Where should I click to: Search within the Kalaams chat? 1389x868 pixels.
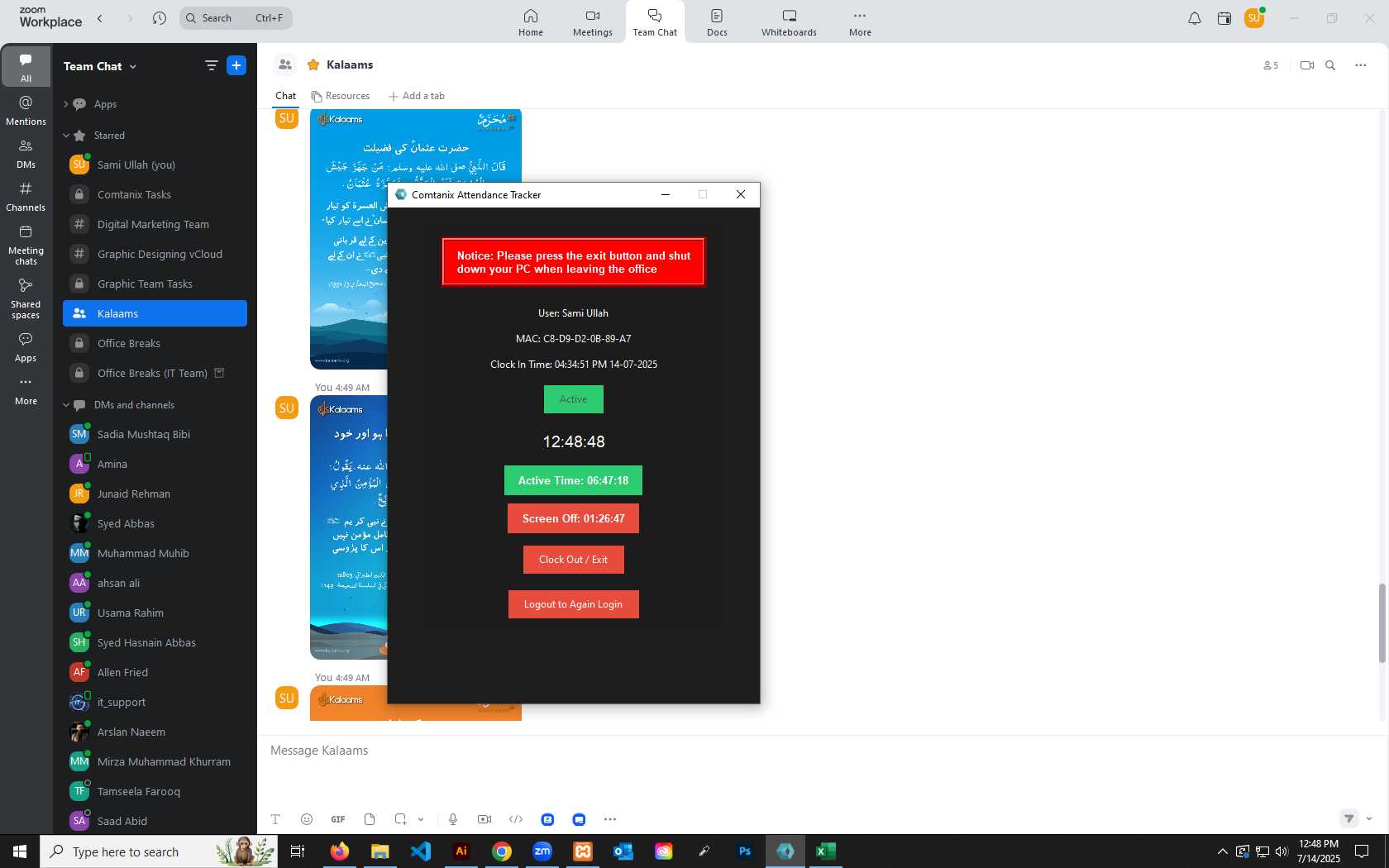click(1330, 65)
